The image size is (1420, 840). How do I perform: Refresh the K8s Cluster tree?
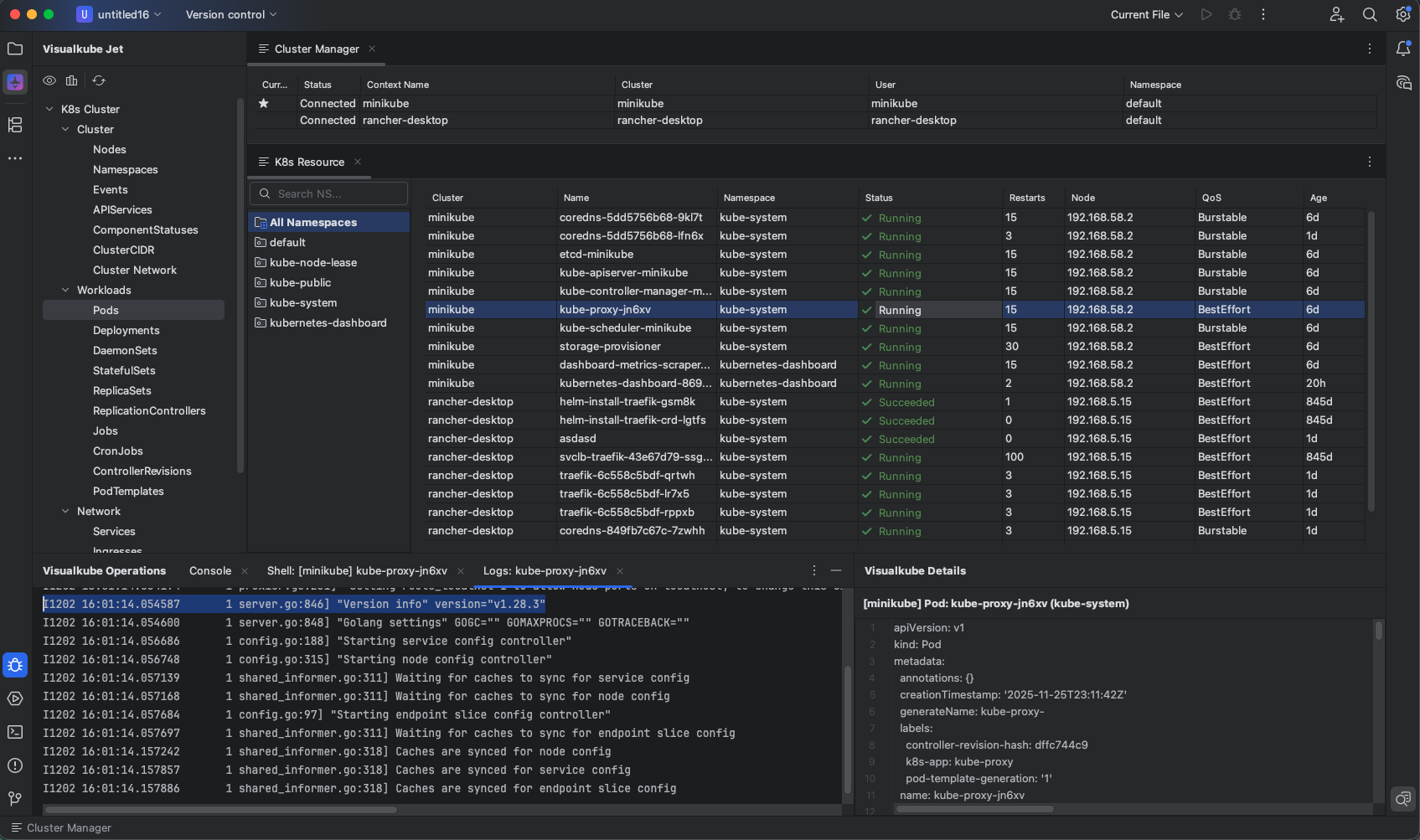99,80
